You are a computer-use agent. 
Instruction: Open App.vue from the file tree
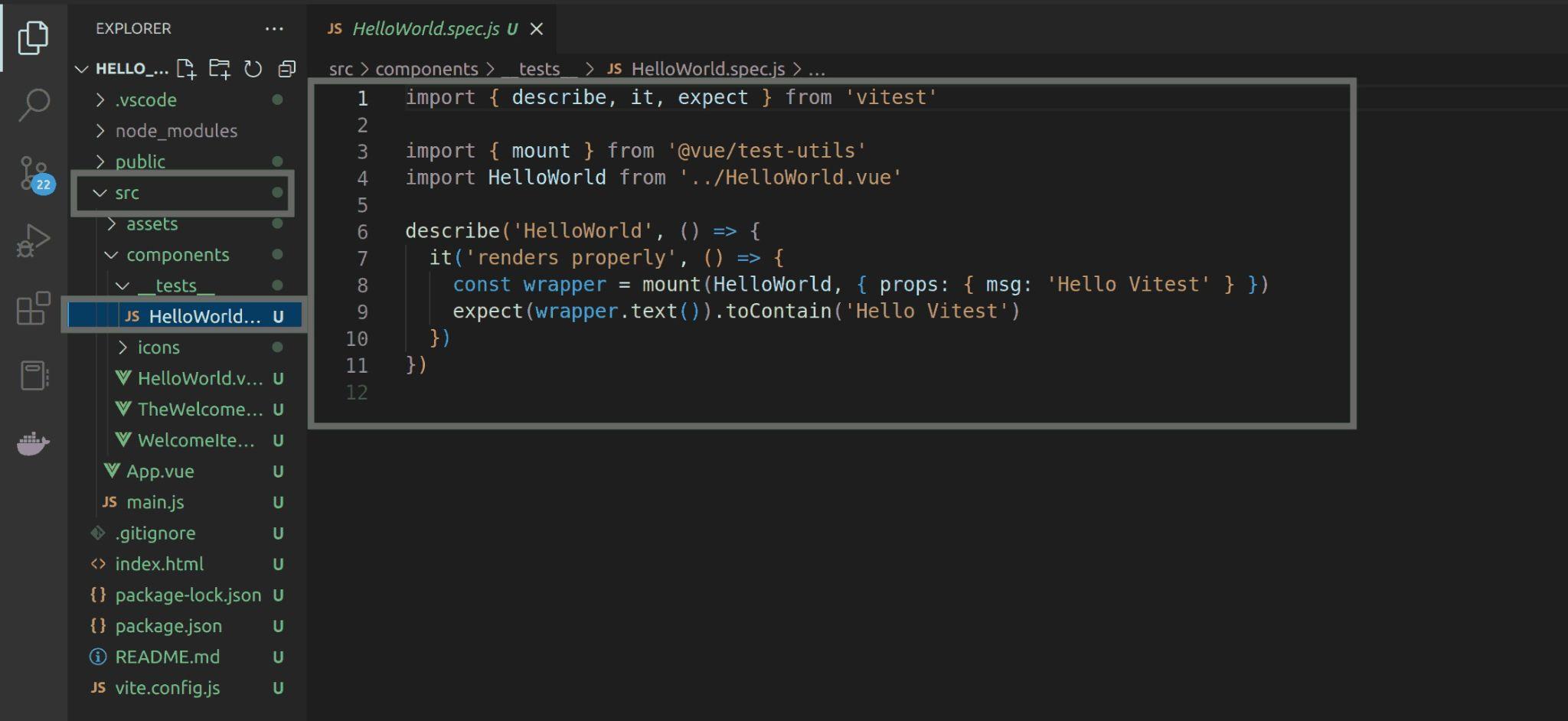coord(160,471)
